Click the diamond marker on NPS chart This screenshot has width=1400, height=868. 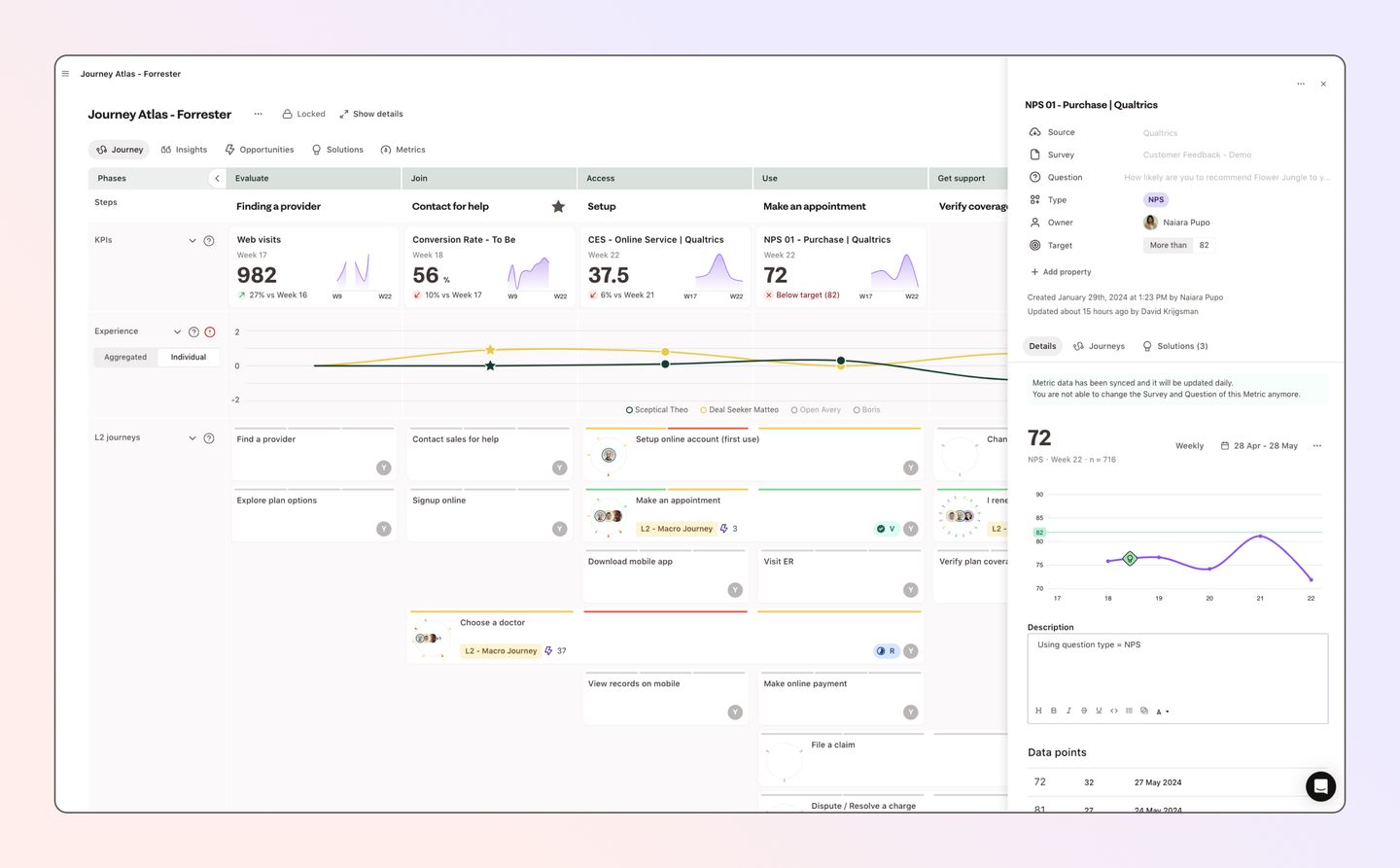[x=1130, y=558]
